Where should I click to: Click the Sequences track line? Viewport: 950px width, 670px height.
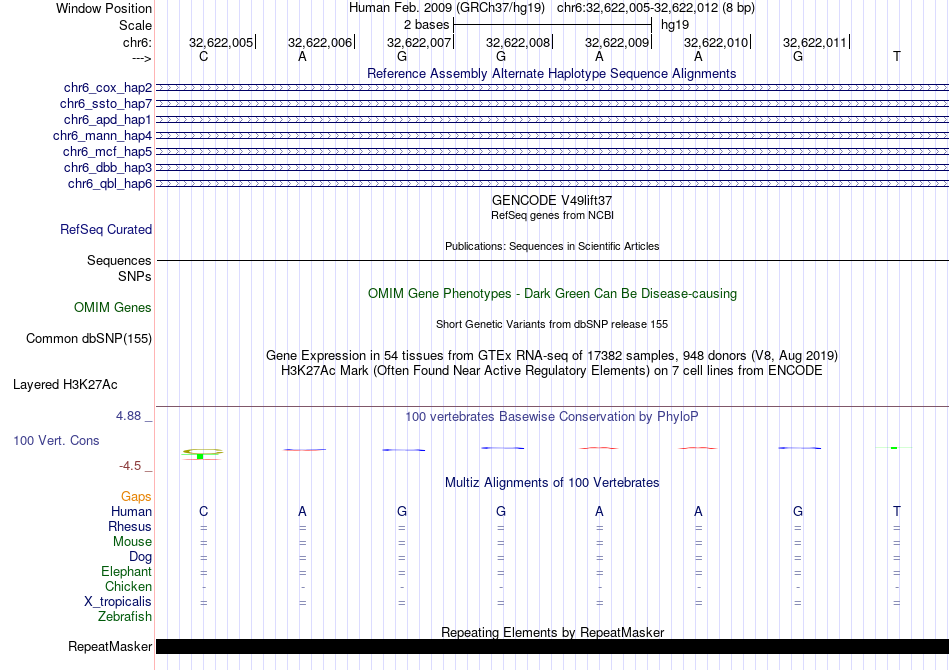pyautogui.click(x=553, y=260)
